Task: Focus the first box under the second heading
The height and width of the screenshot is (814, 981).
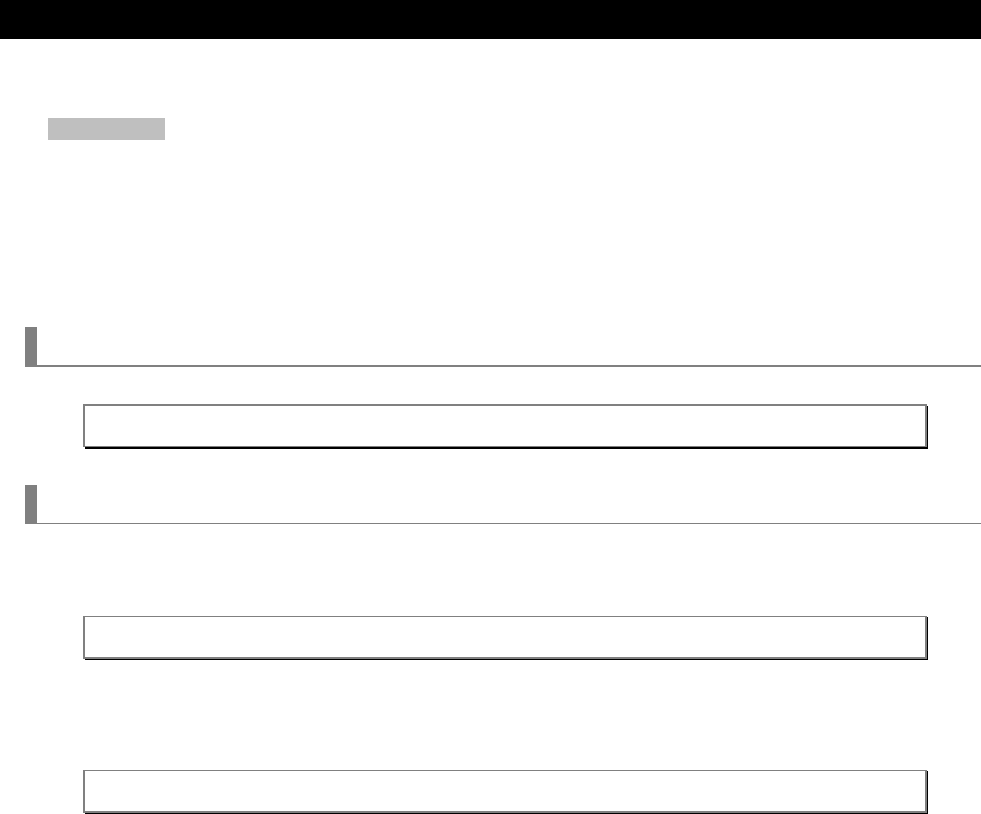Action: 505,637
